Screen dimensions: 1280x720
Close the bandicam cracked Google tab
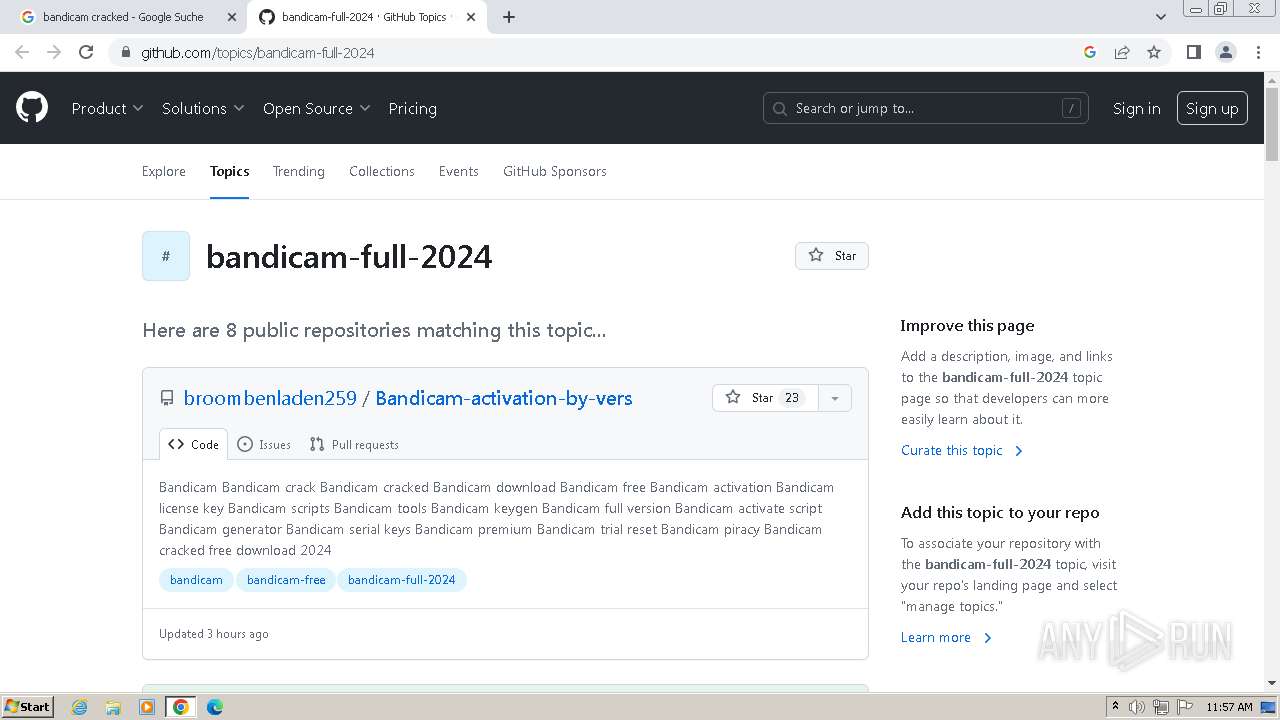(232, 17)
